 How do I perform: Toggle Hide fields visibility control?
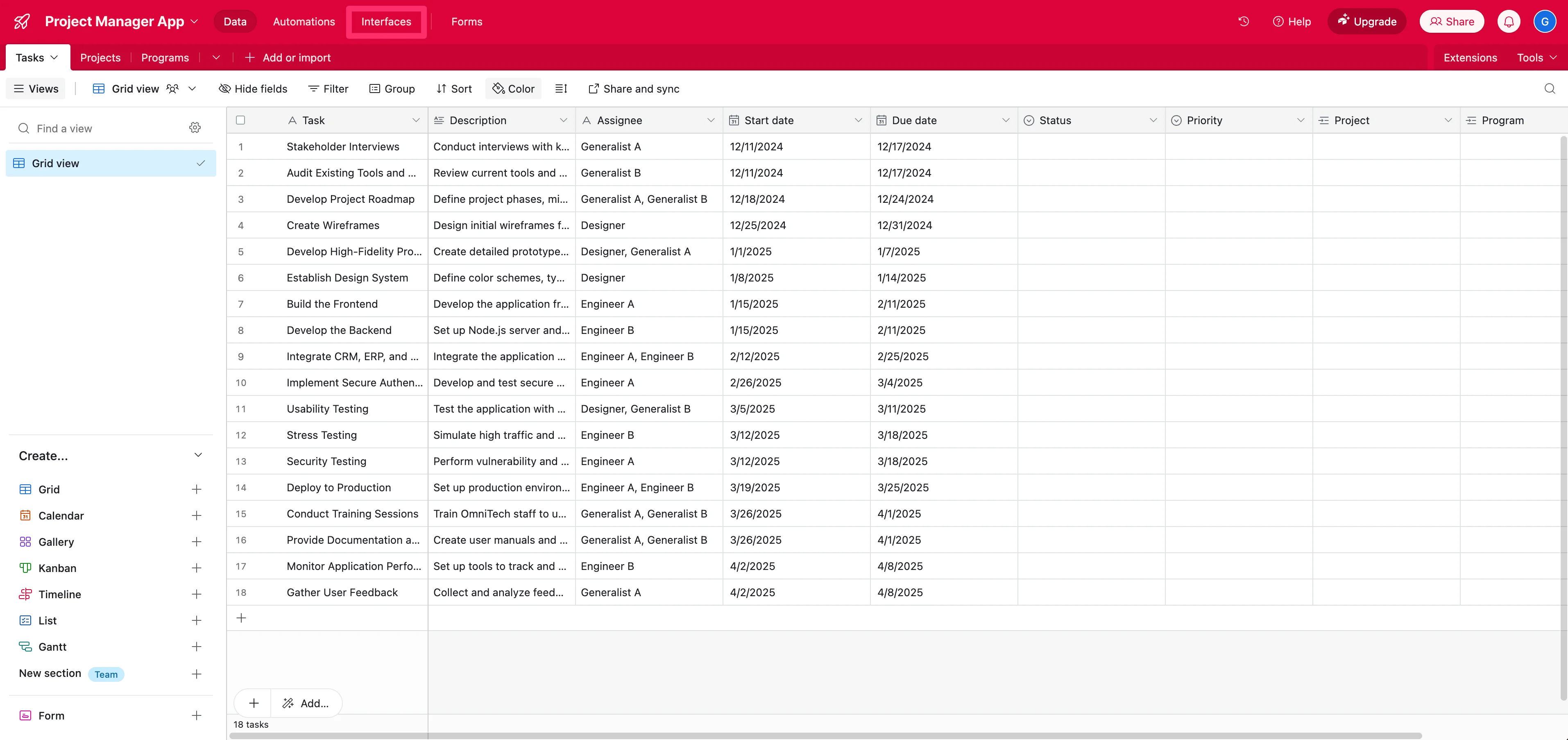point(253,89)
